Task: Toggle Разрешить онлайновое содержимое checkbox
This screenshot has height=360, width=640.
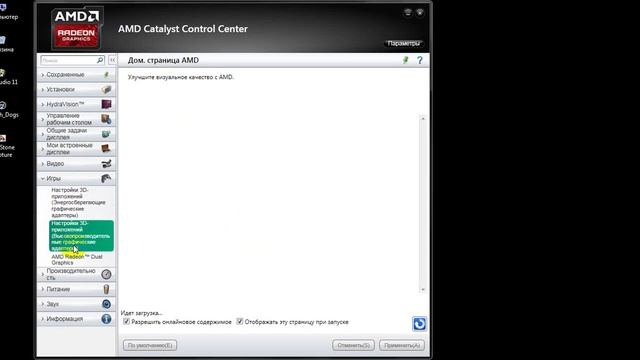Action: 127,322
